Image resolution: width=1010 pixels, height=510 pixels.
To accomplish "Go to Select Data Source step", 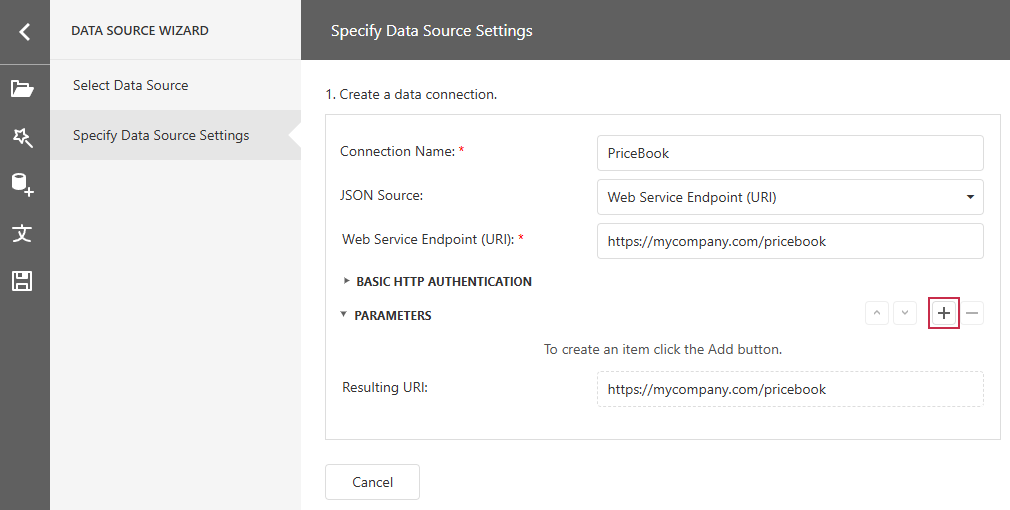I will (x=175, y=85).
